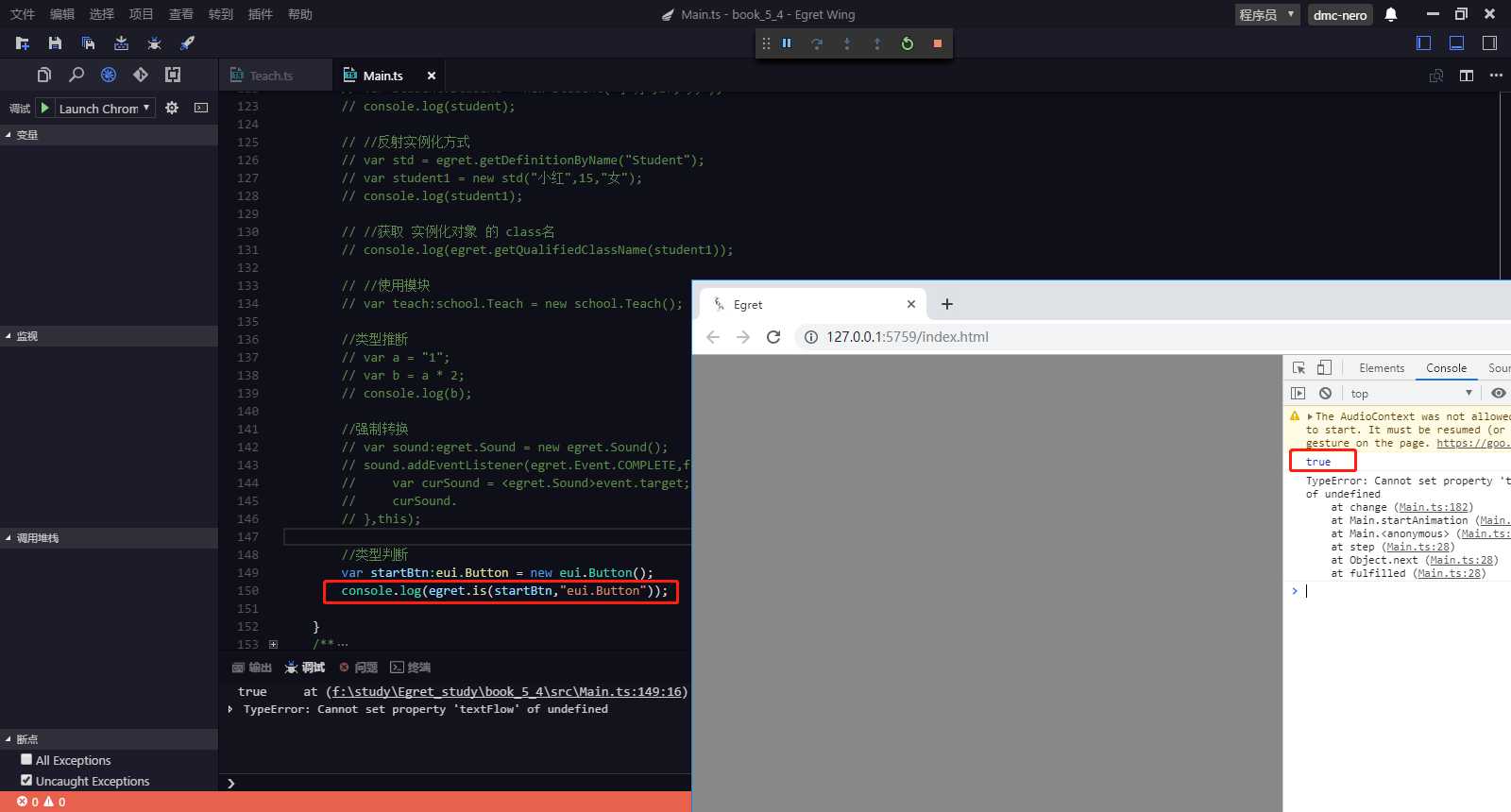Image resolution: width=1511 pixels, height=812 pixels.
Task: Click the Chrome address bar URL
Action: (908, 337)
